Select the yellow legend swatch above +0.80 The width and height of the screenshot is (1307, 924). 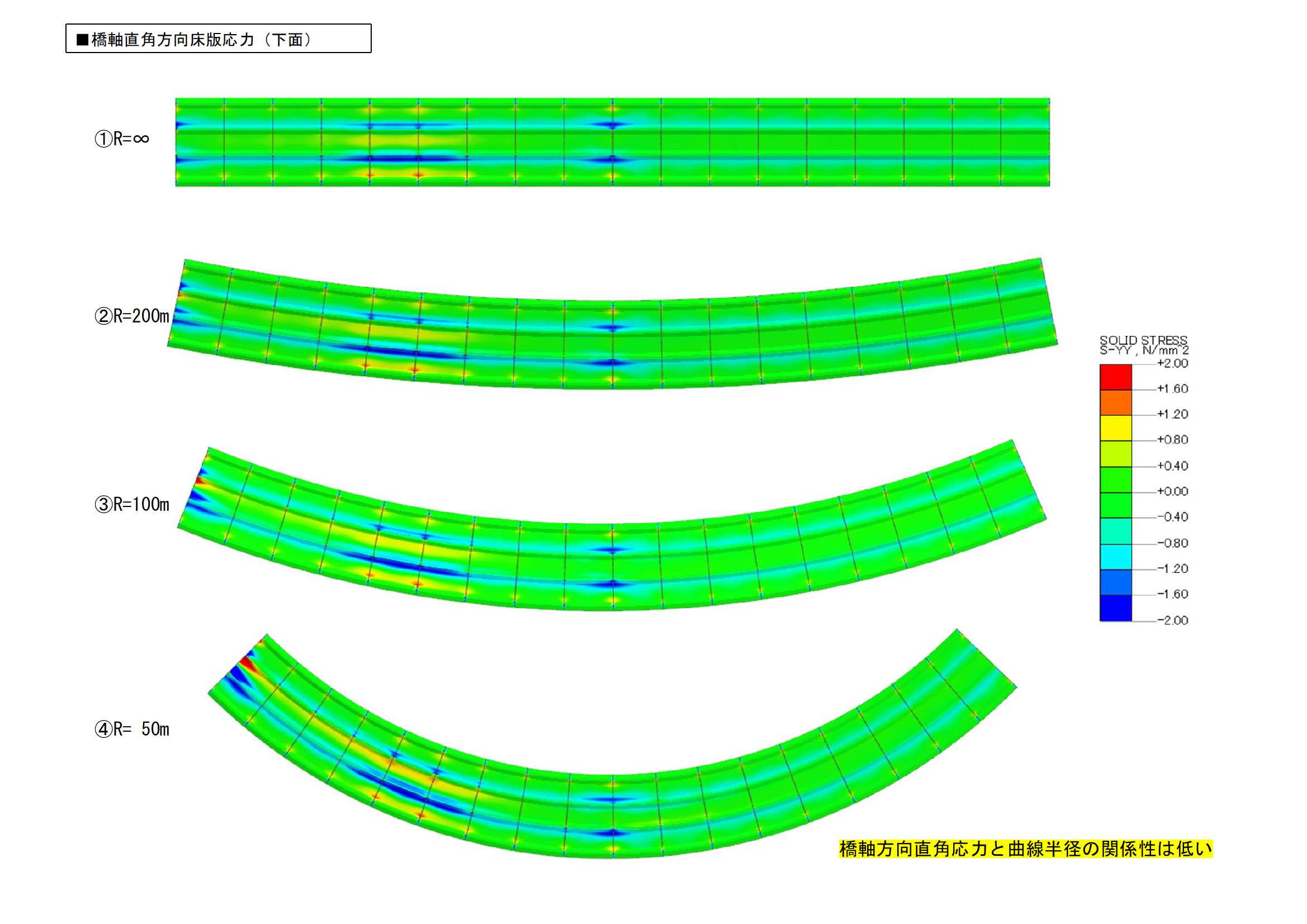(1115, 428)
